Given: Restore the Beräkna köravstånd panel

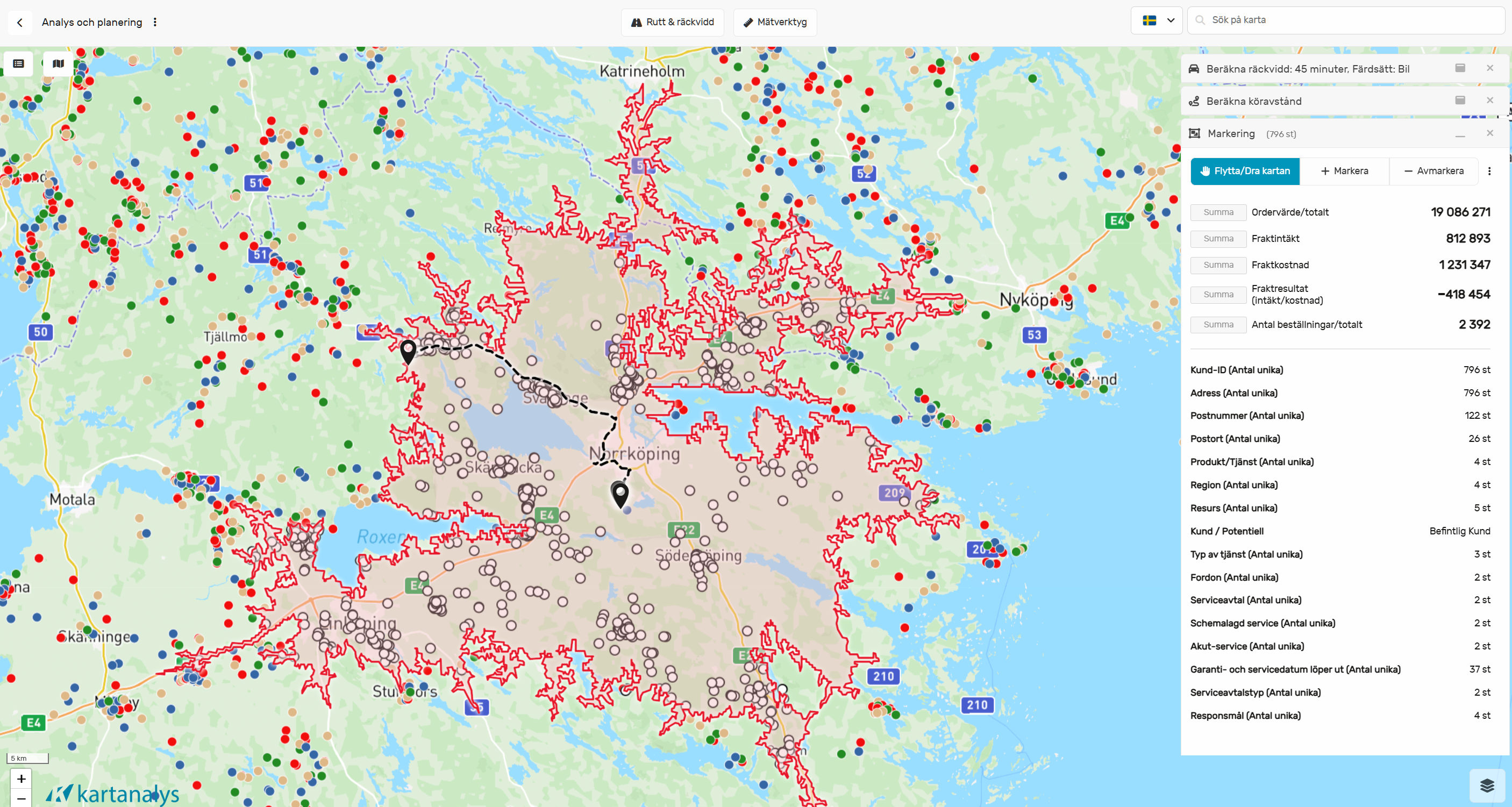Looking at the screenshot, I should [1460, 101].
